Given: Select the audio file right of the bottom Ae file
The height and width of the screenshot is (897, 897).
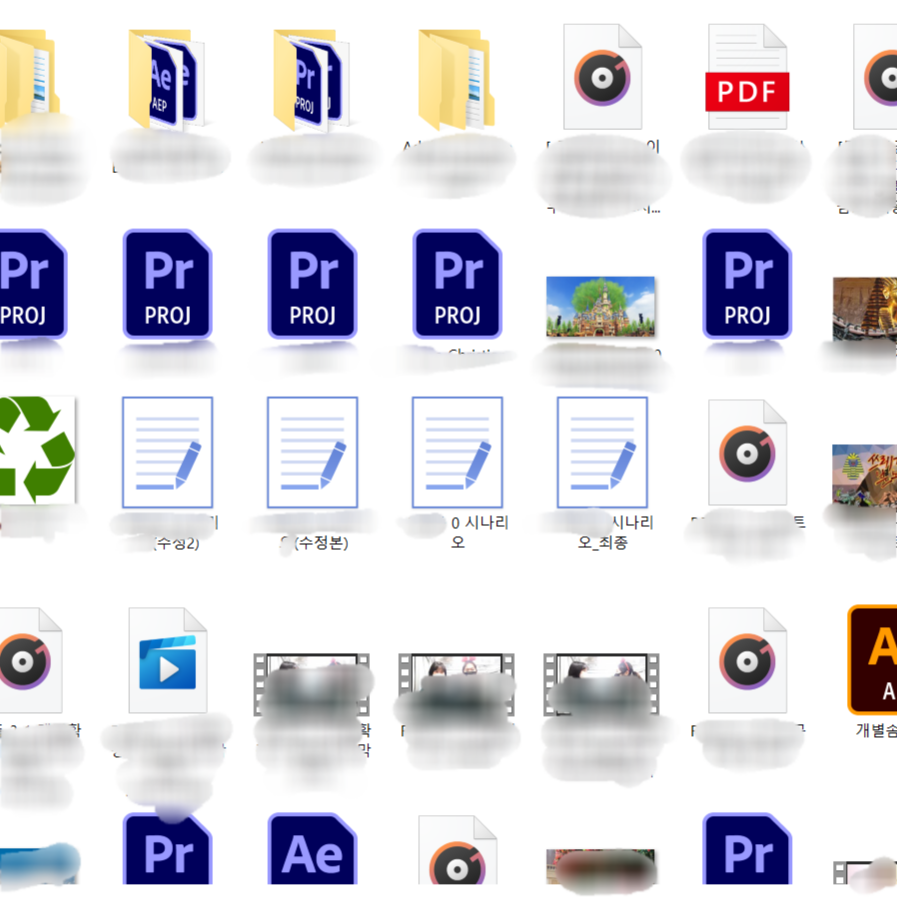Looking at the screenshot, I should (457, 851).
